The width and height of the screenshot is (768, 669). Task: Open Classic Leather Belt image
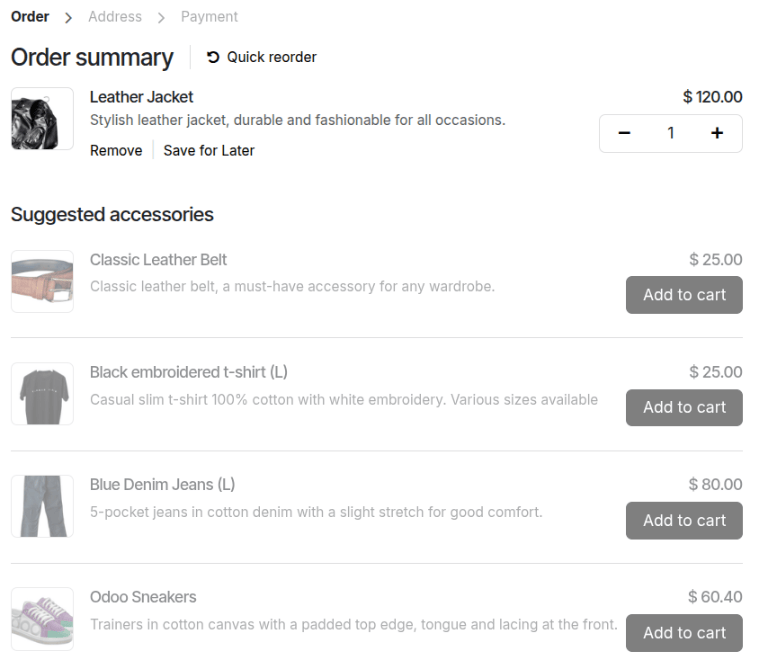coord(42,281)
